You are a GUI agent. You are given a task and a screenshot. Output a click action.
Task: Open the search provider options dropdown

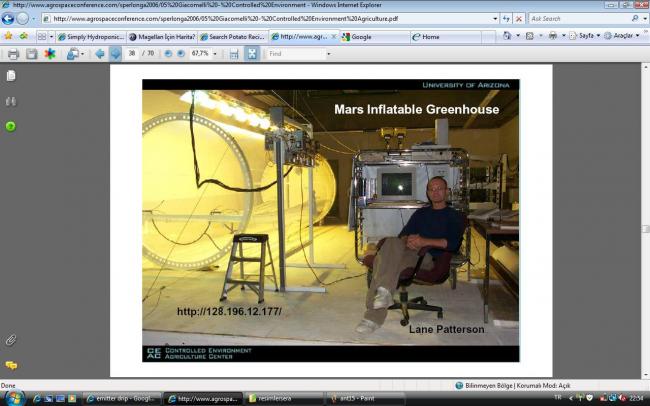pos(645,19)
